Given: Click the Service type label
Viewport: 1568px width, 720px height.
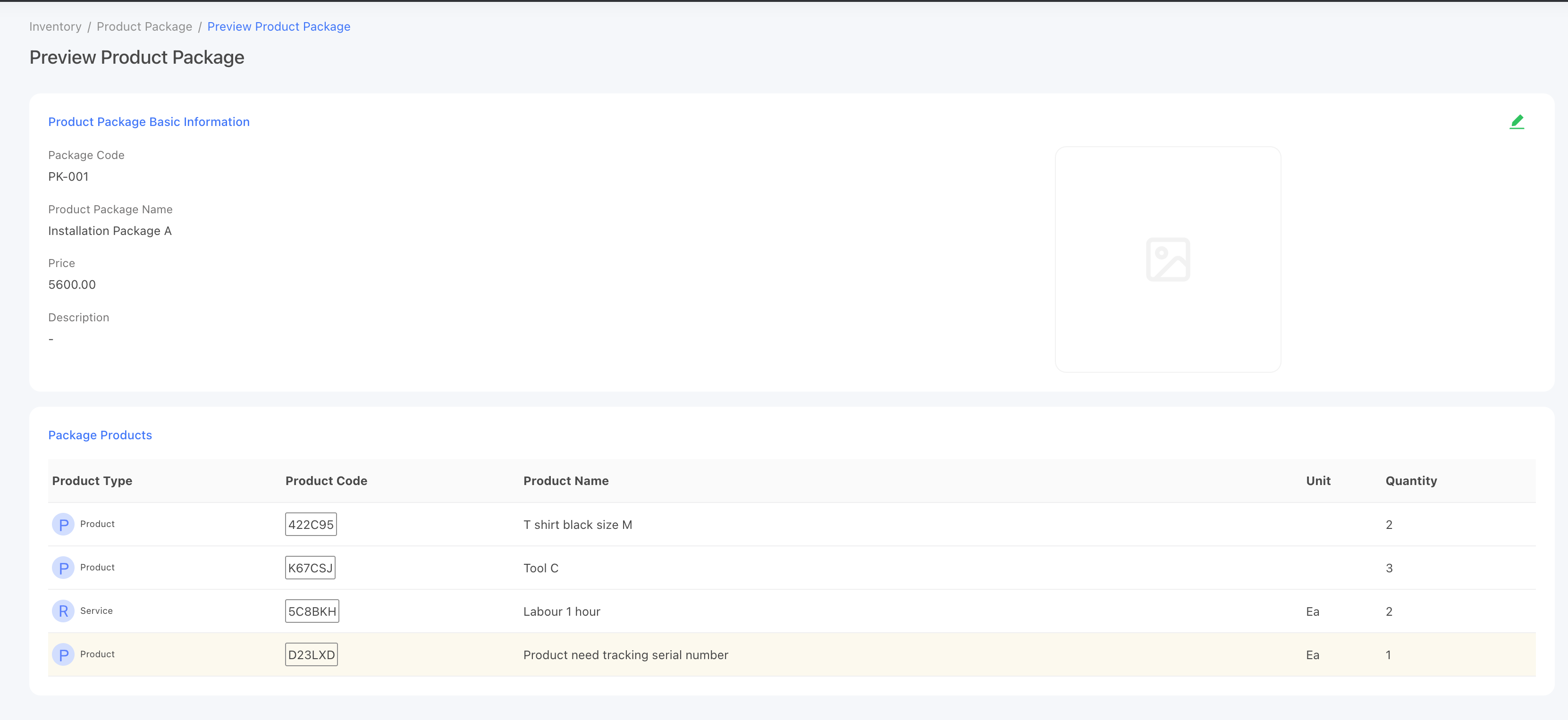Looking at the screenshot, I should (x=96, y=611).
